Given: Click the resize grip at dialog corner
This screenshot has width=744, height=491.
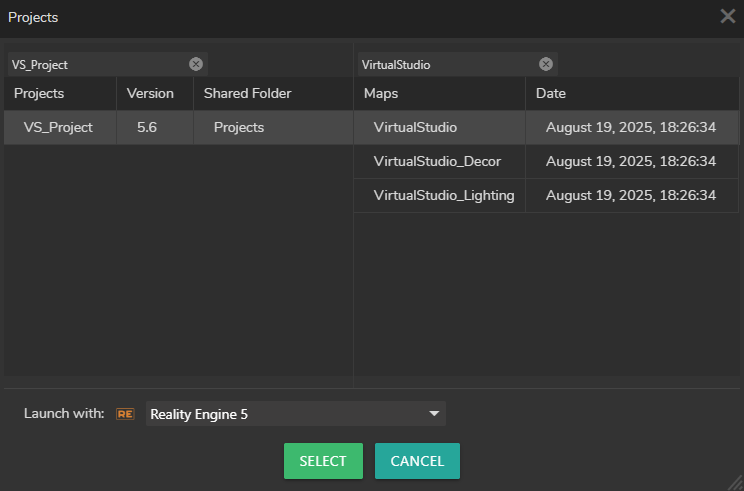Looking at the screenshot, I should pos(735,483).
